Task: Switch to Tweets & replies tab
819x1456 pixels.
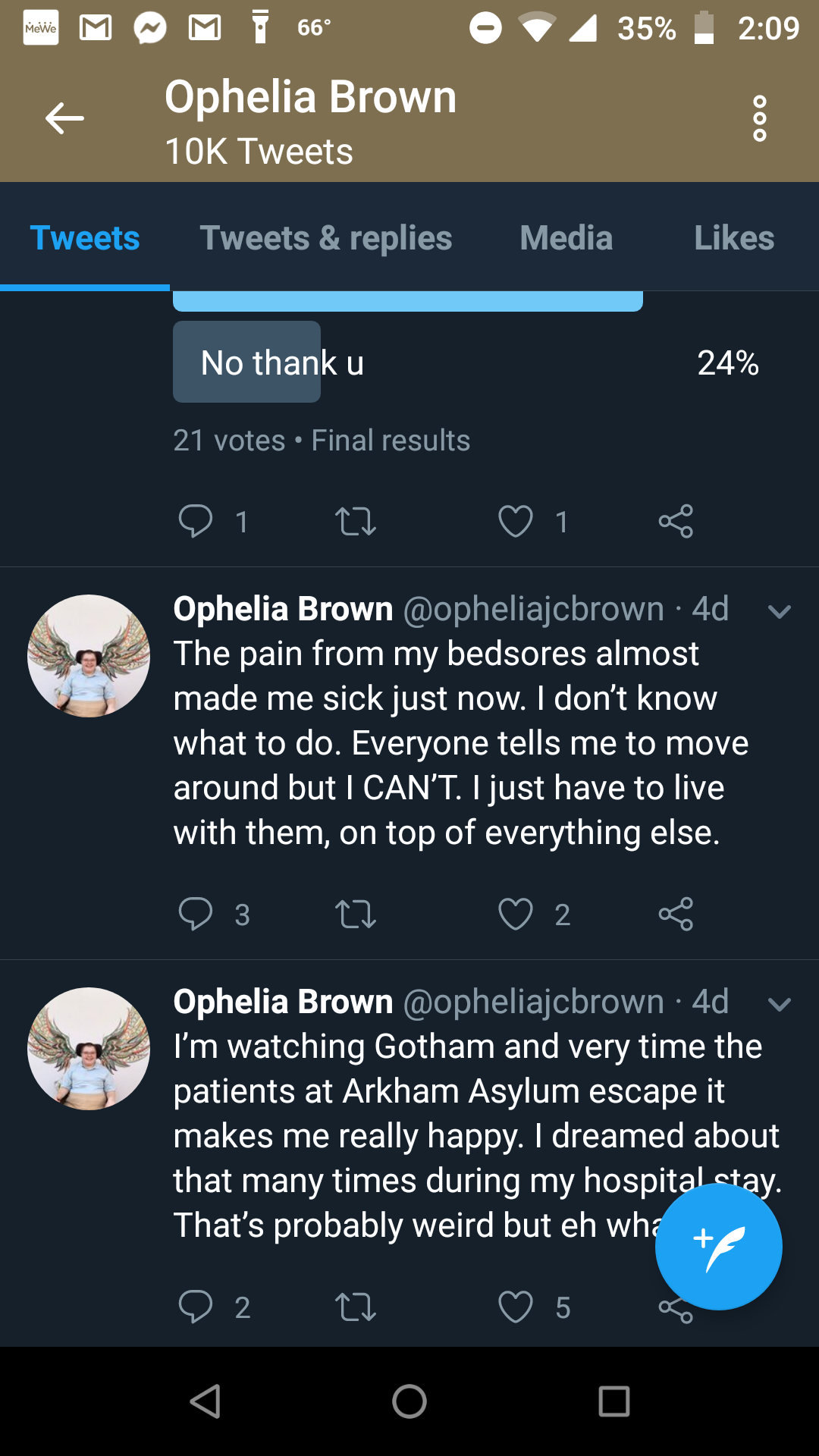Action: coord(326,237)
